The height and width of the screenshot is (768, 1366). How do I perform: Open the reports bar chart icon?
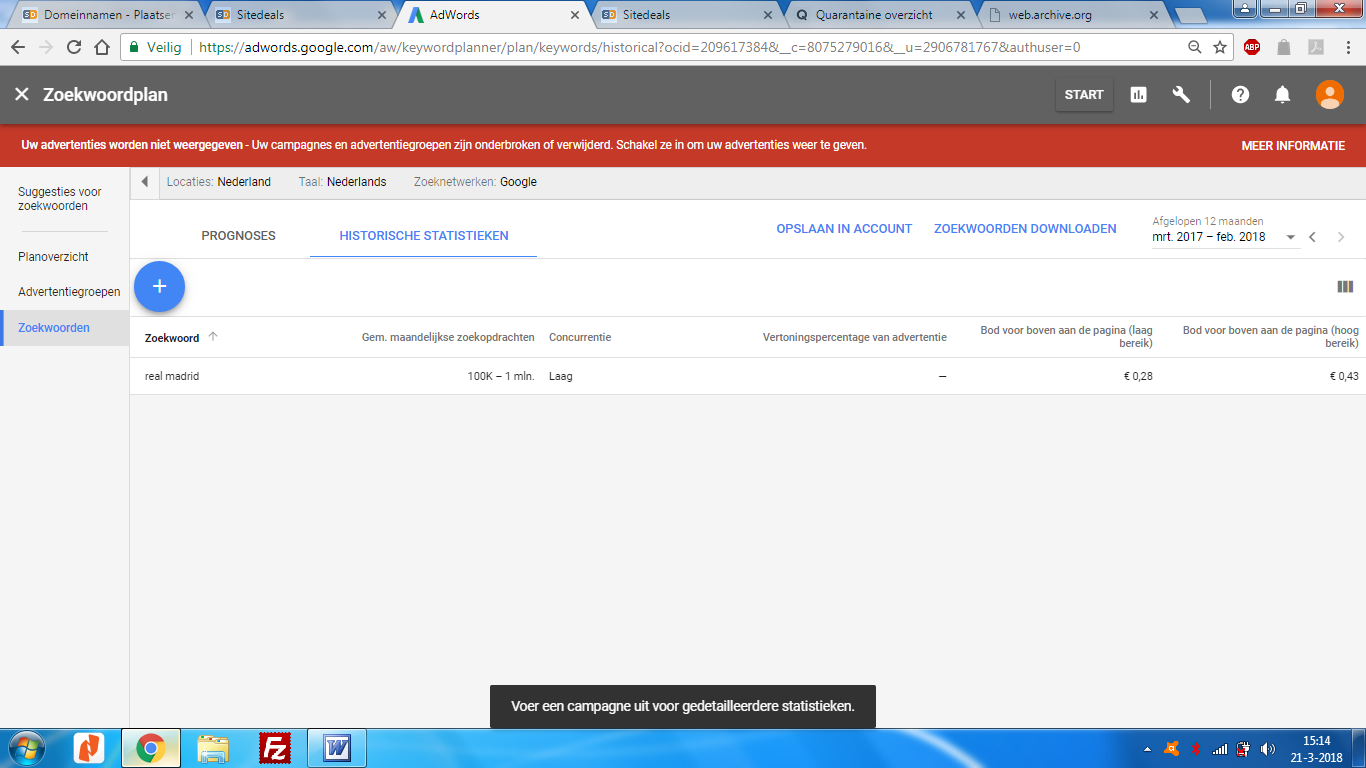[x=1138, y=95]
